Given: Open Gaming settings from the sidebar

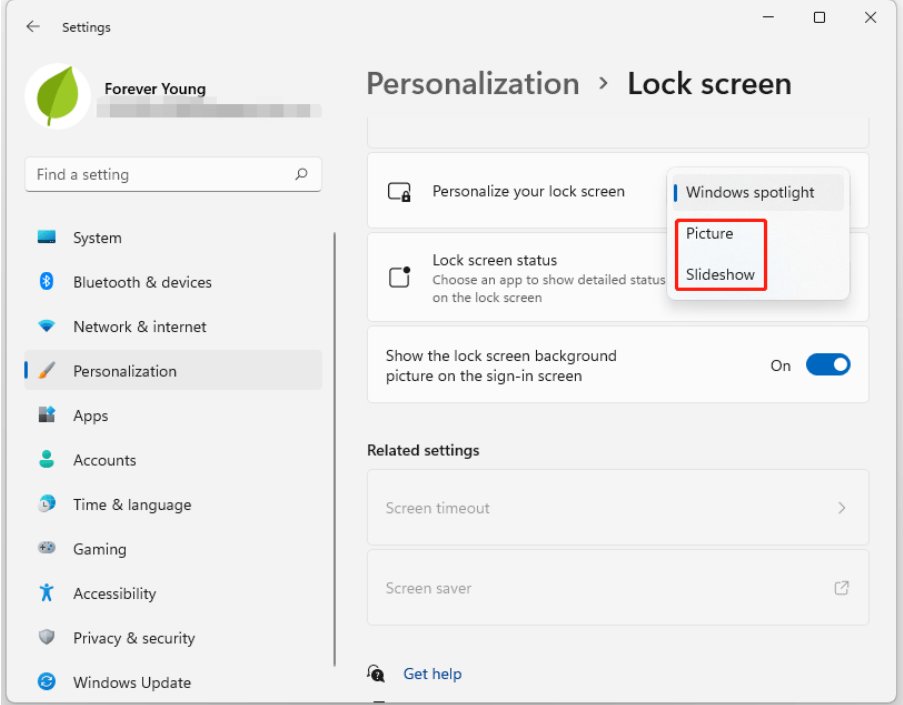Looking at the screenshot, I should point(99,549).
